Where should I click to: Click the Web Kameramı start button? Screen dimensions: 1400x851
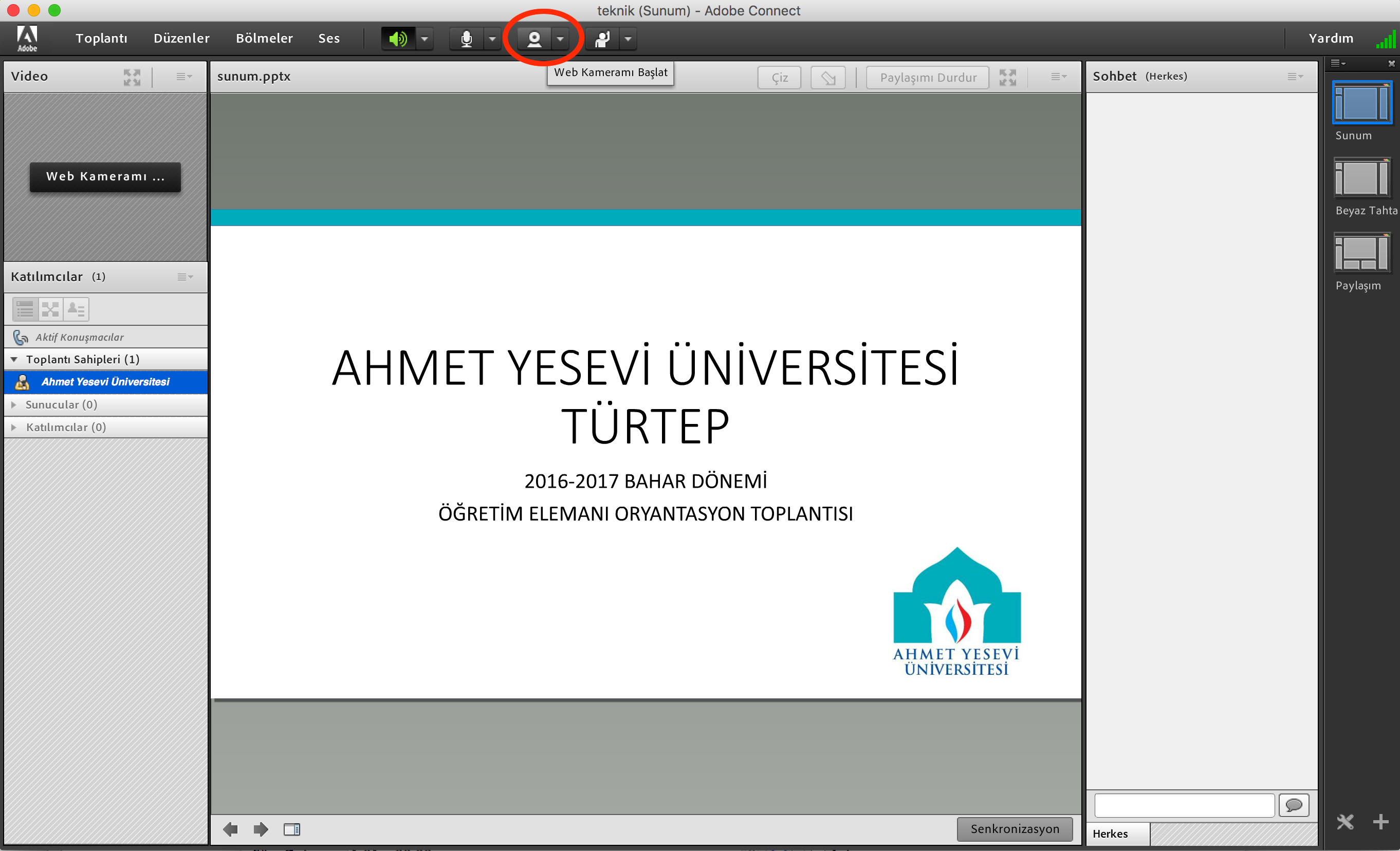pos(105,177)
